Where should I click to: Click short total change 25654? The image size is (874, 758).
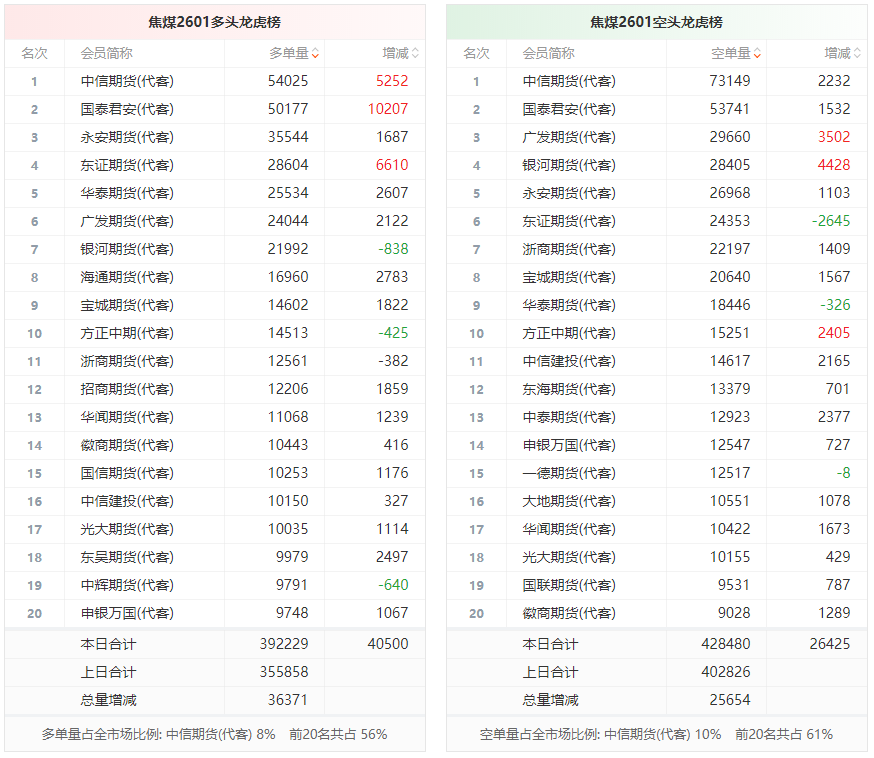pyautogui.click(x=730, y=700)
